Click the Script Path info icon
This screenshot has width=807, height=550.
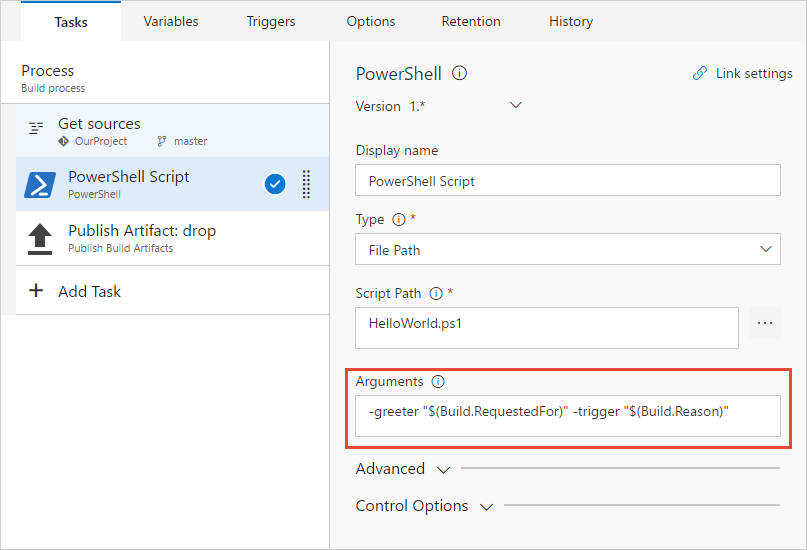coord(435,293)
